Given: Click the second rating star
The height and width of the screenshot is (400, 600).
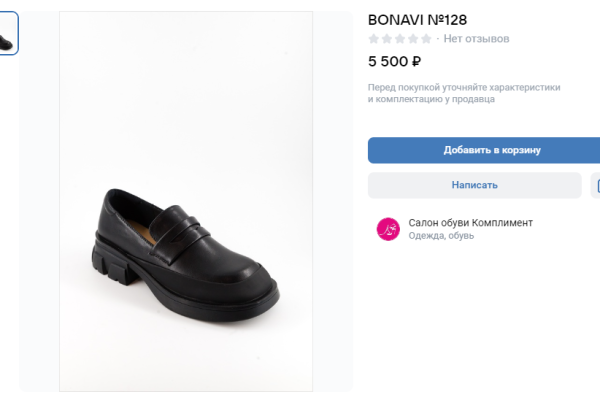Looking at the screenshot, I should click(x=387, y=39).
